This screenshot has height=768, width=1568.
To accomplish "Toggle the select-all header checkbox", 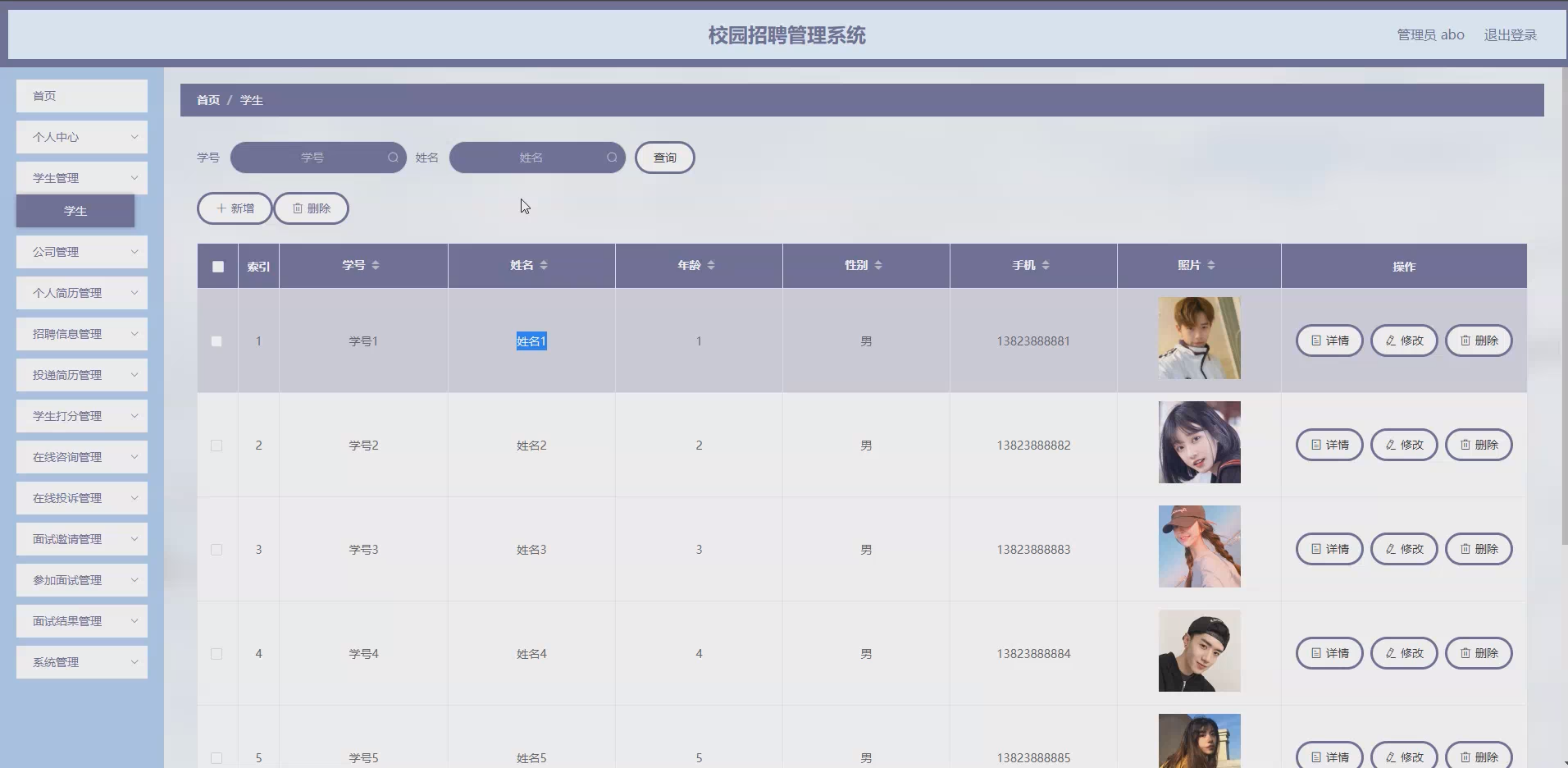I will (x=217, y=266).
